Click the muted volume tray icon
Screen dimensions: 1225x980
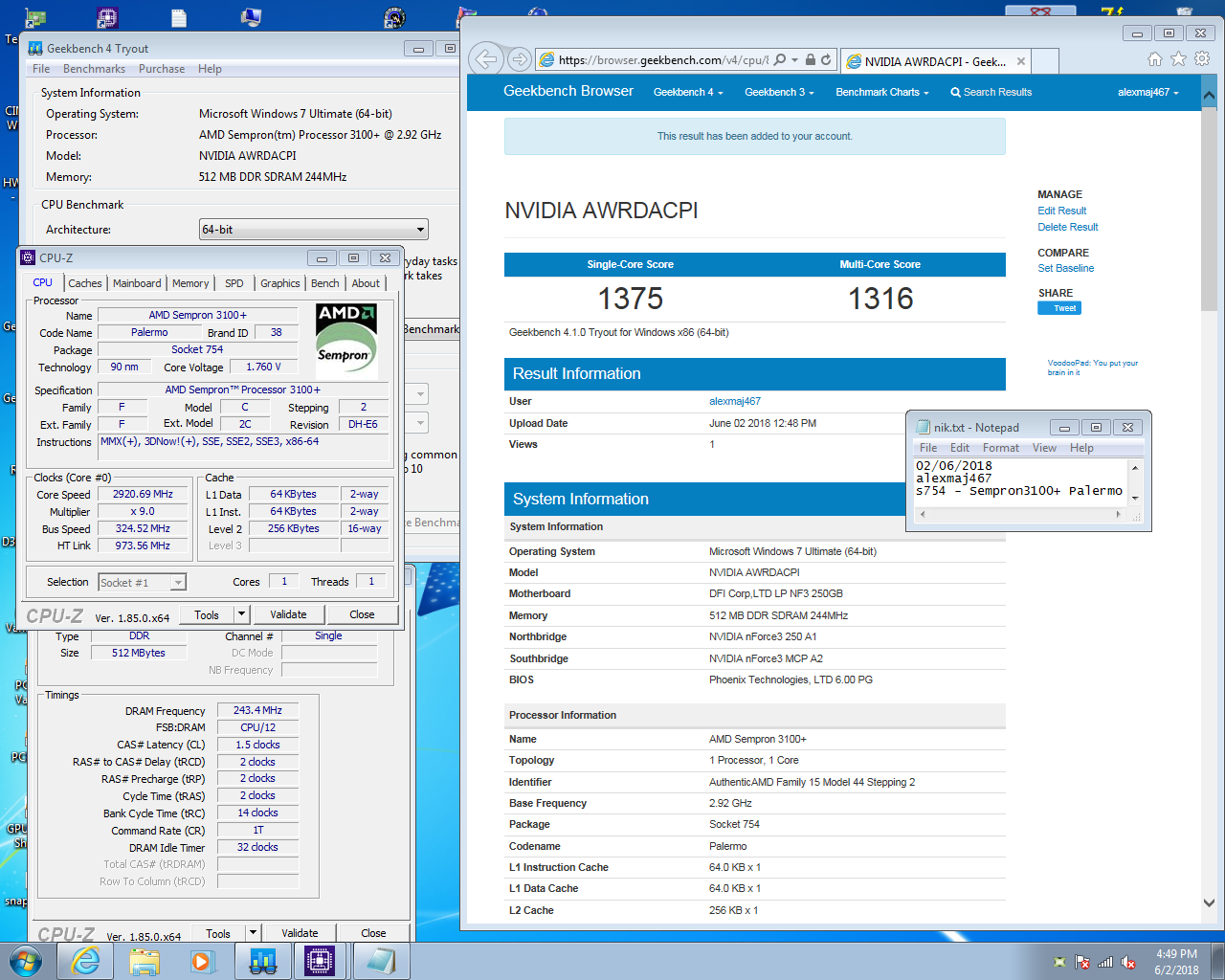[x=1128, y=962]
